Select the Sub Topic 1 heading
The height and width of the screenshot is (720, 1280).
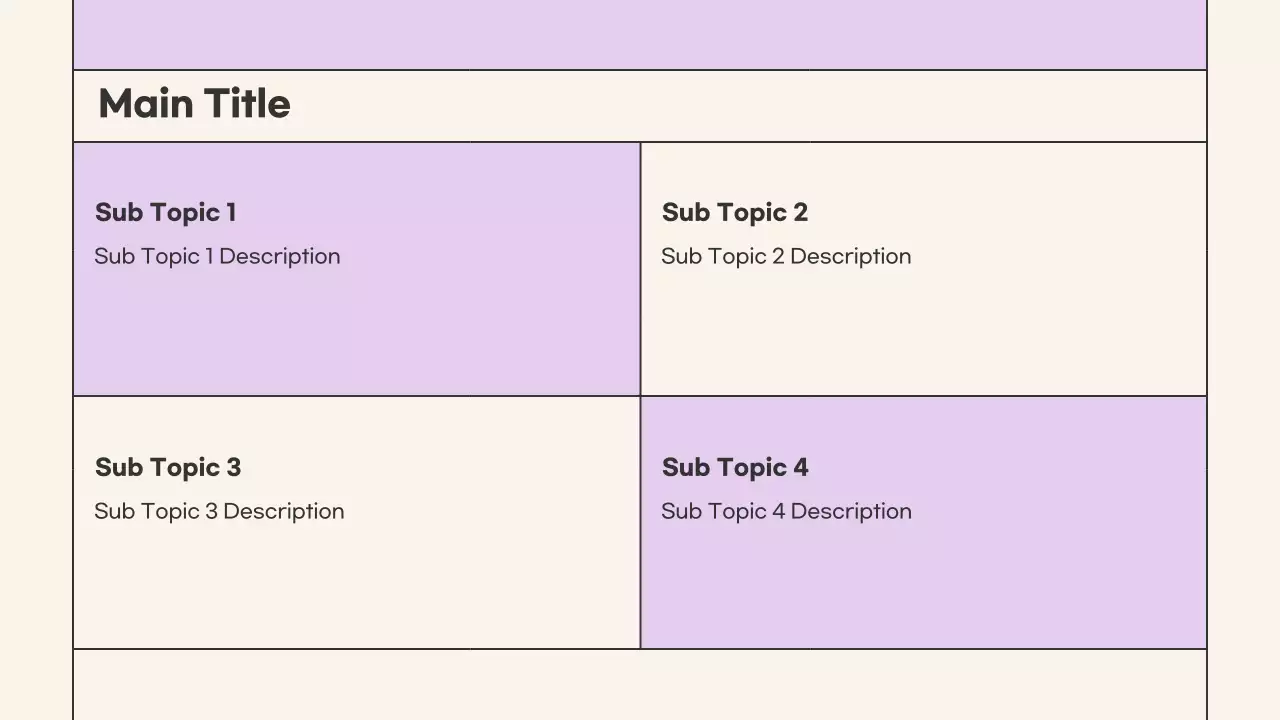click(165, 212)
